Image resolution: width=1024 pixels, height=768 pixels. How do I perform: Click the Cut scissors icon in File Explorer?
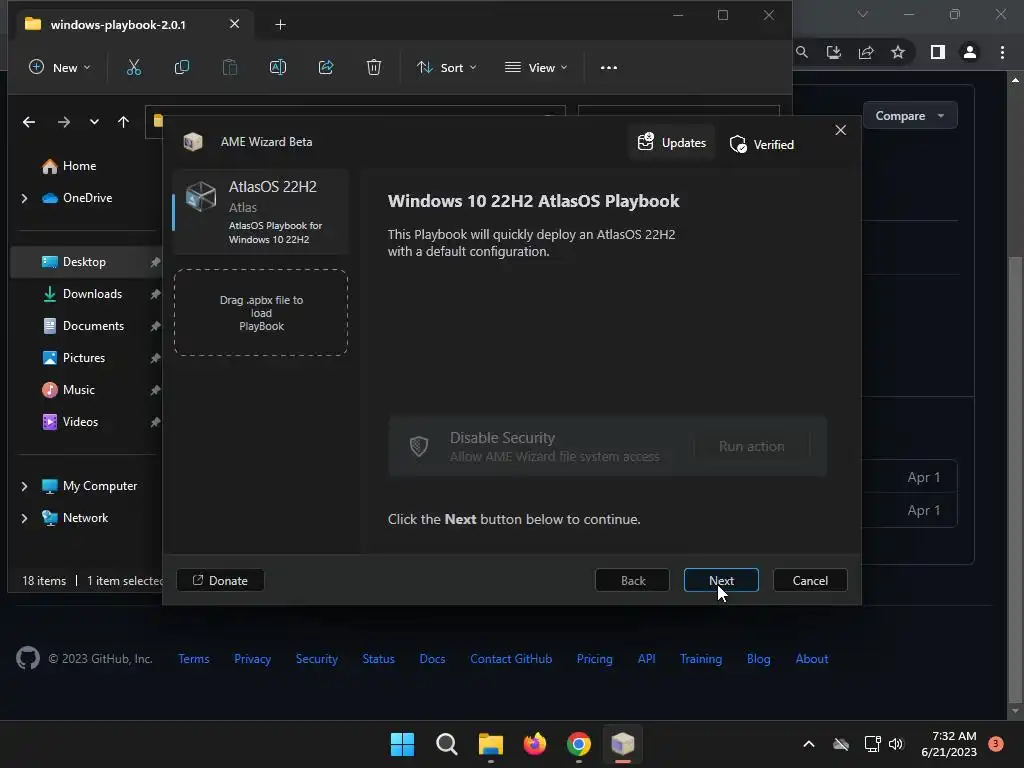click(134, 67)
